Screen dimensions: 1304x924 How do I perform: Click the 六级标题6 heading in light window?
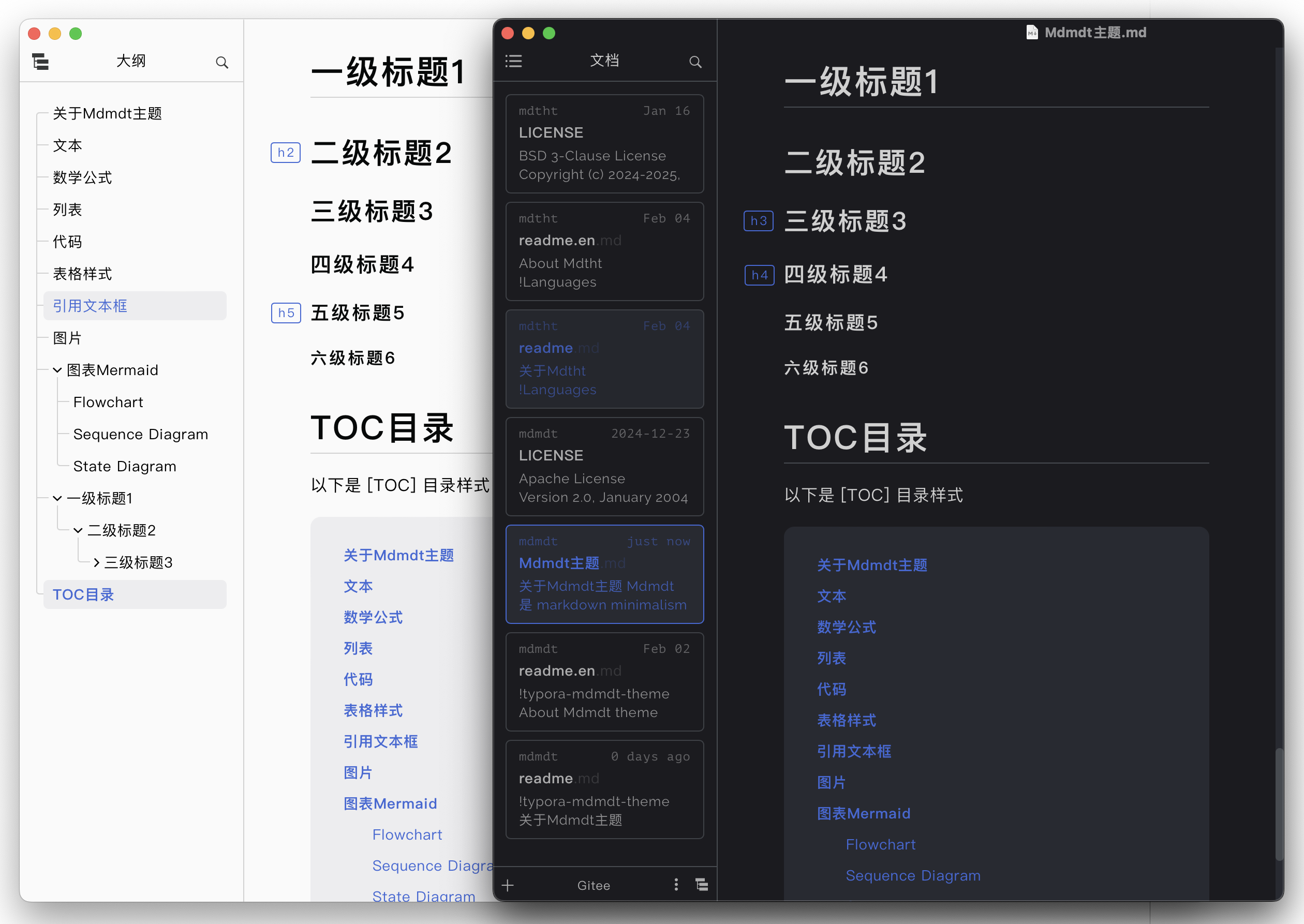tap(353, 358)
